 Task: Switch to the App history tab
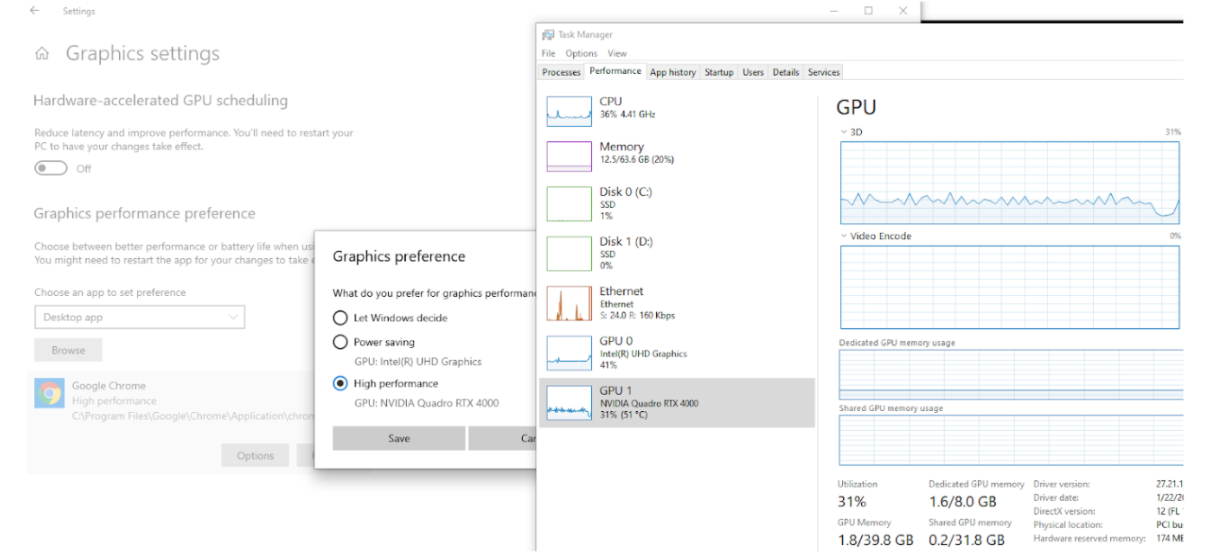pos(673,72)
